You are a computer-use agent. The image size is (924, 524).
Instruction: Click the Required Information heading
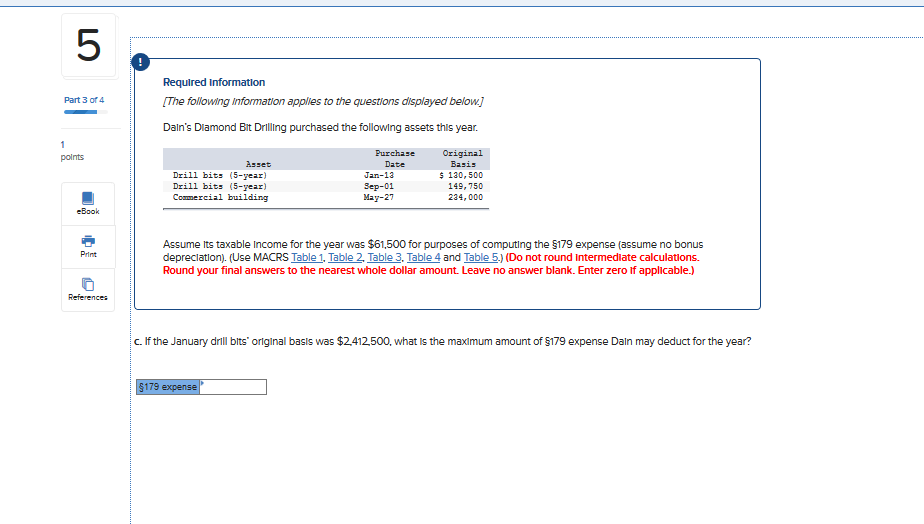[214, 83]
